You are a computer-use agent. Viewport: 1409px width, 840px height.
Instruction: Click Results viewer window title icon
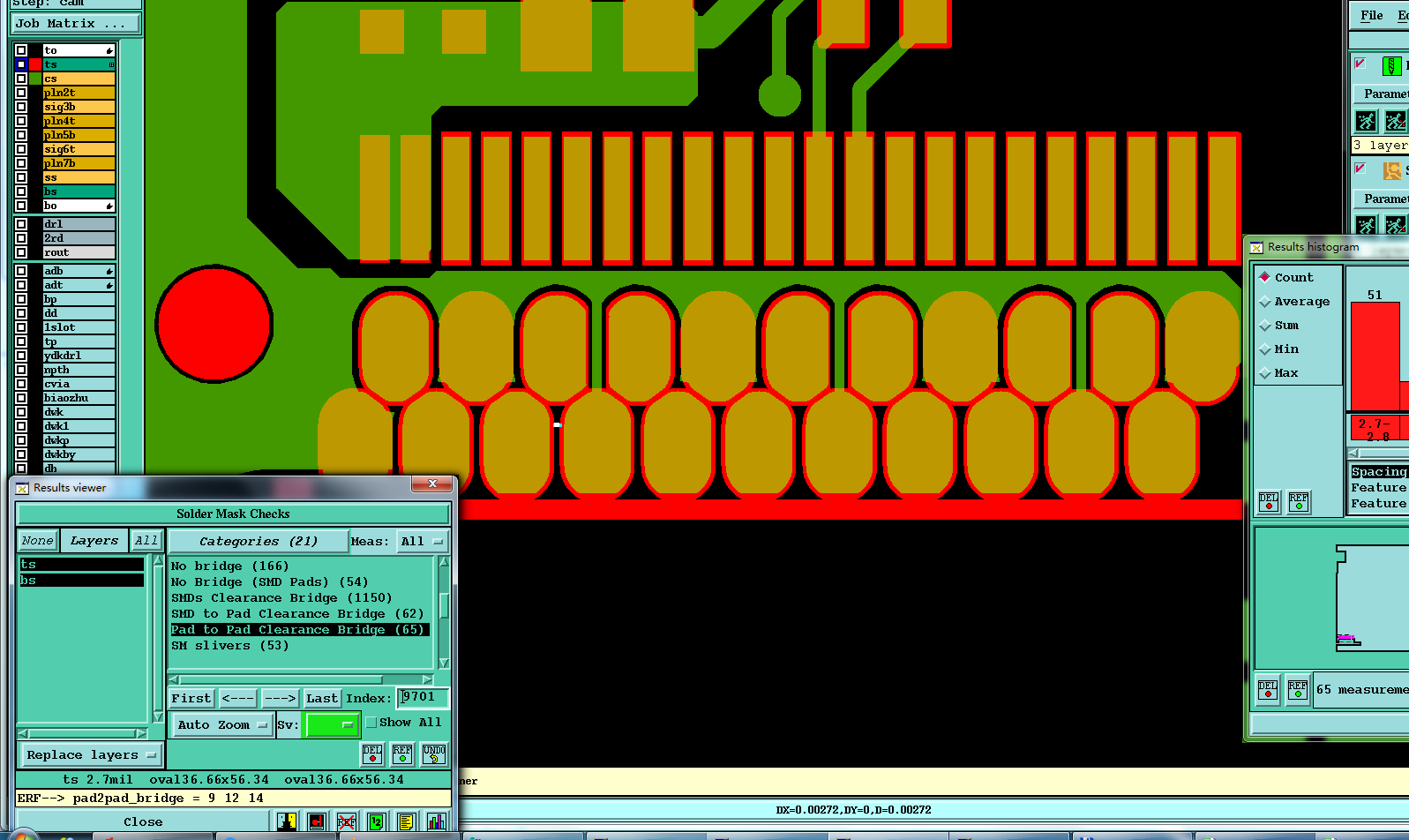22,488
